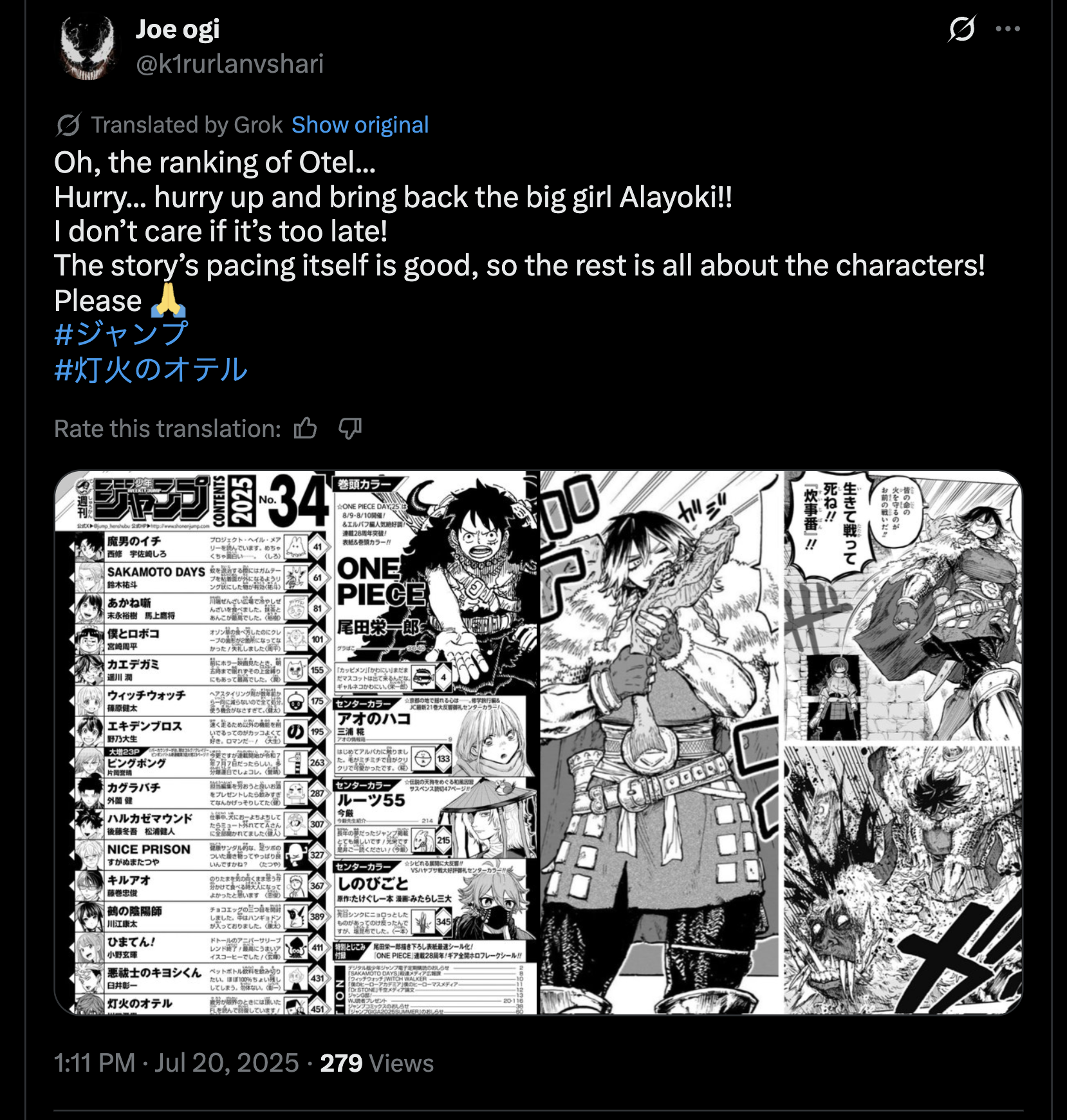Screen dimensions: 1067x1120
Task: Rate translation with thumbs down
Action: pos(350,428)
